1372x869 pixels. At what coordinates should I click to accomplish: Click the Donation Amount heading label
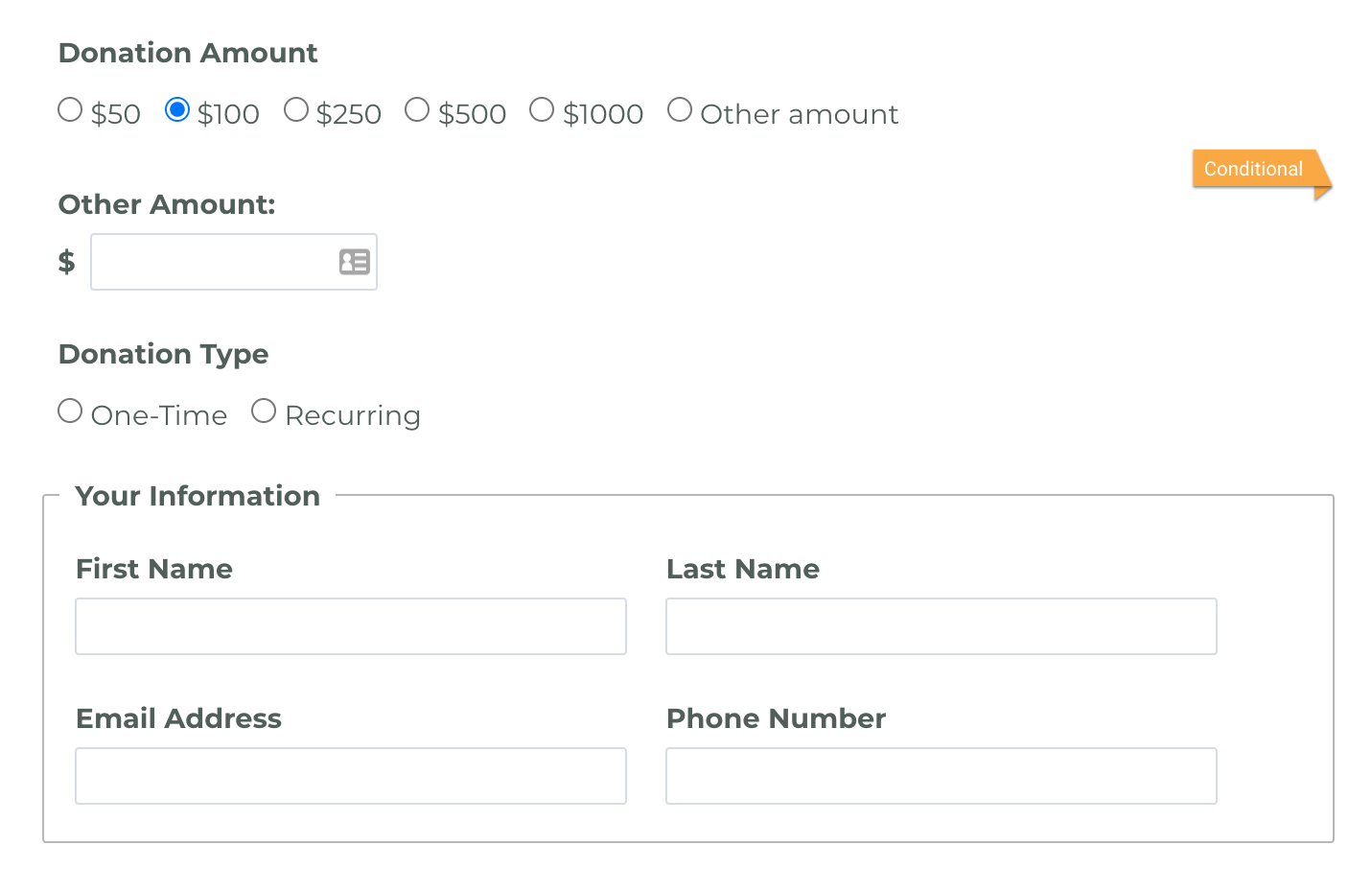(188, 53)
